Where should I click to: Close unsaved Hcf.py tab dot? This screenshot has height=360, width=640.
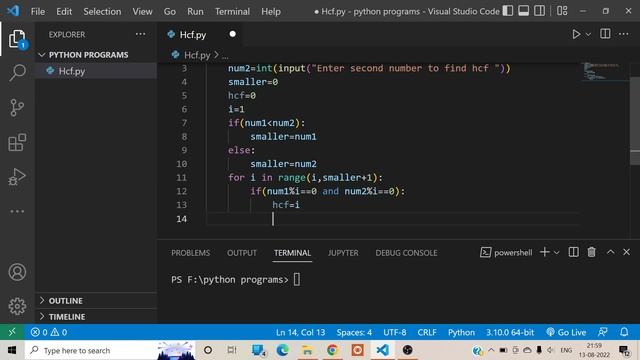click(x=233, y=34)
